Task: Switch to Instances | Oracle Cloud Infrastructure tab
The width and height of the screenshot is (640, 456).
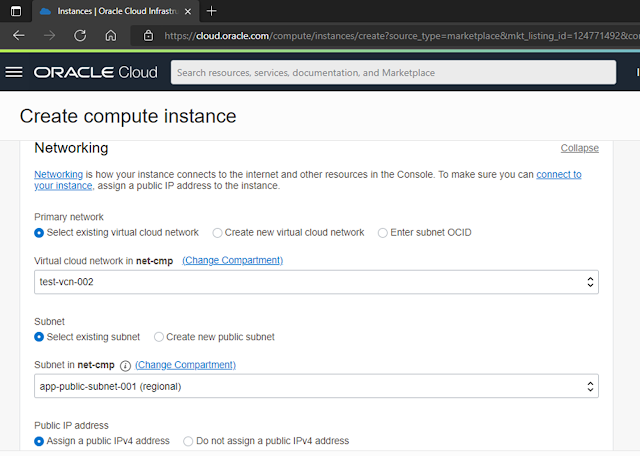Action: (x=115, y=11)
